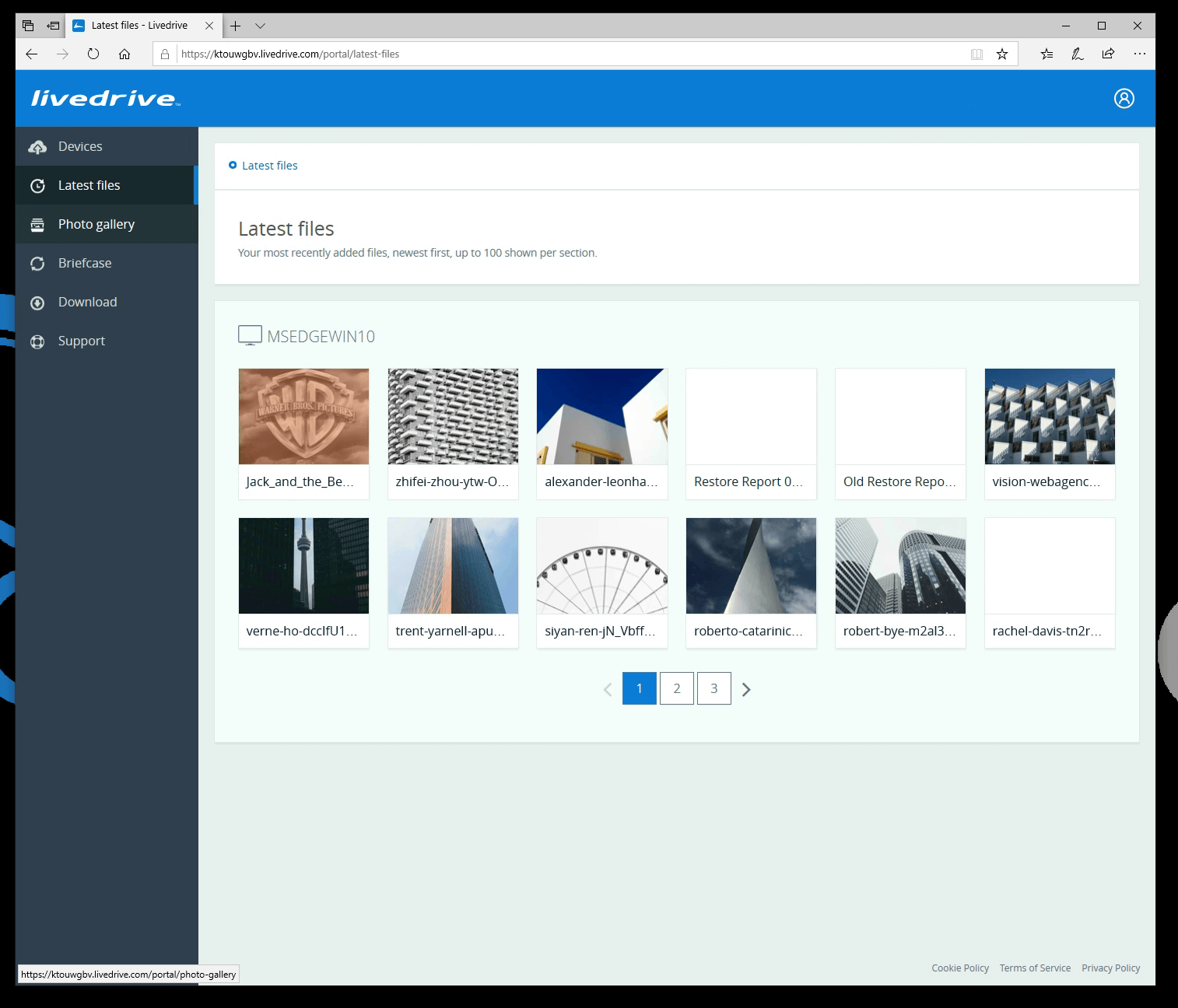The height and width of the screenshot is (1008, 1178).
Task: Click the browser refresh icon
Action: tap(93, 54)
